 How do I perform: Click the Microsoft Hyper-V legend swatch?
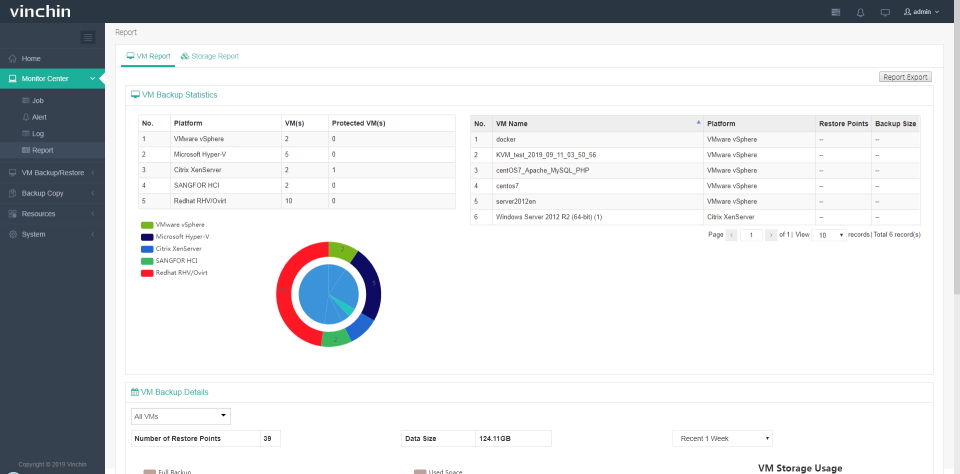click(147, 237)
